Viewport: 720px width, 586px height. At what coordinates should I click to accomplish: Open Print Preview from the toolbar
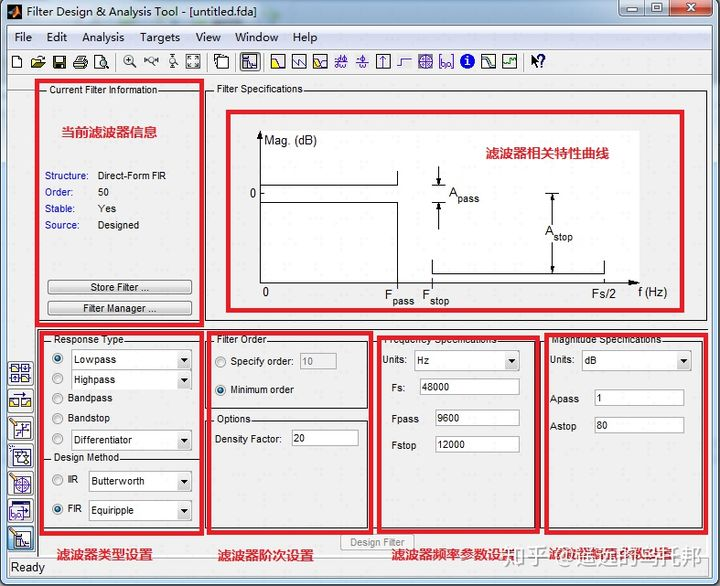point(101,62)
